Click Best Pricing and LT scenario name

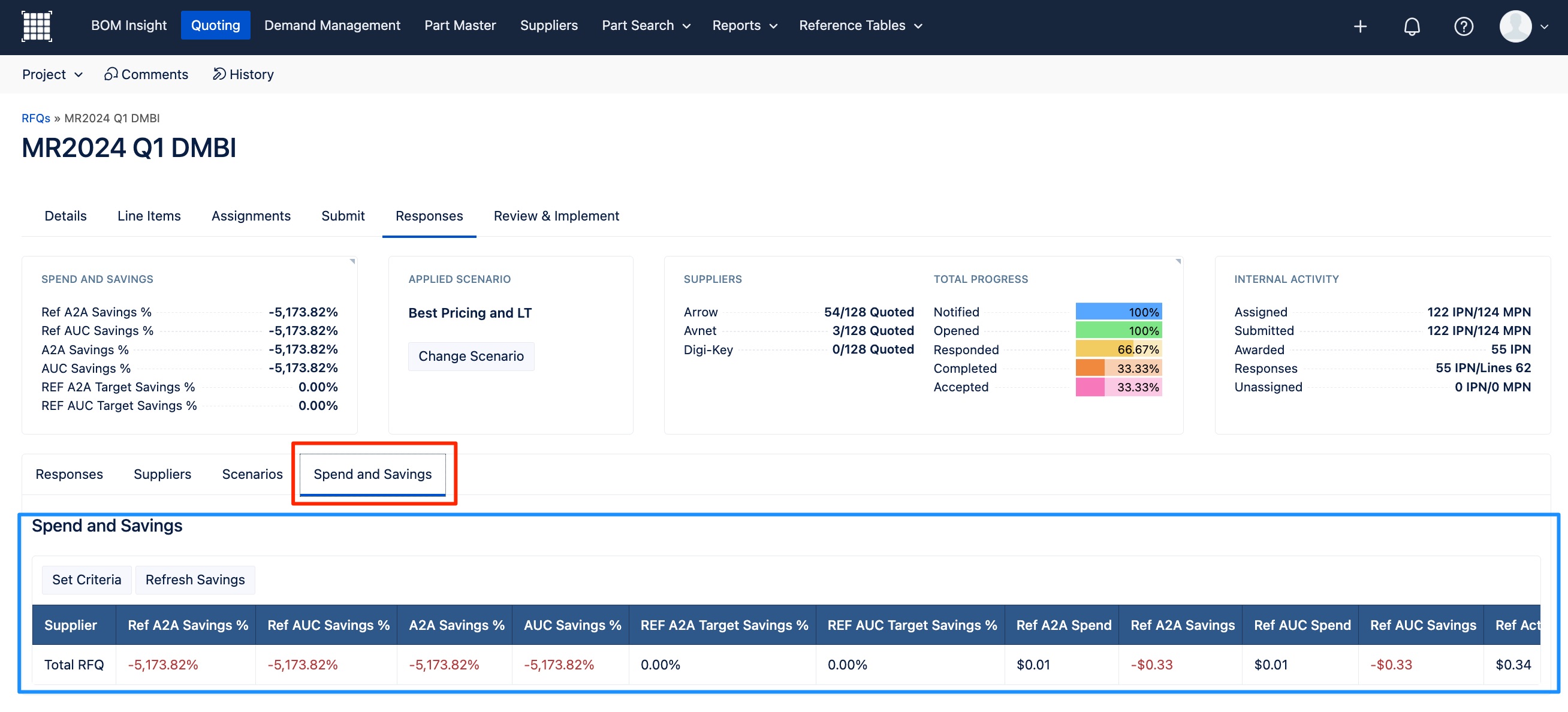pyautogui.click(x=470, y=313)
